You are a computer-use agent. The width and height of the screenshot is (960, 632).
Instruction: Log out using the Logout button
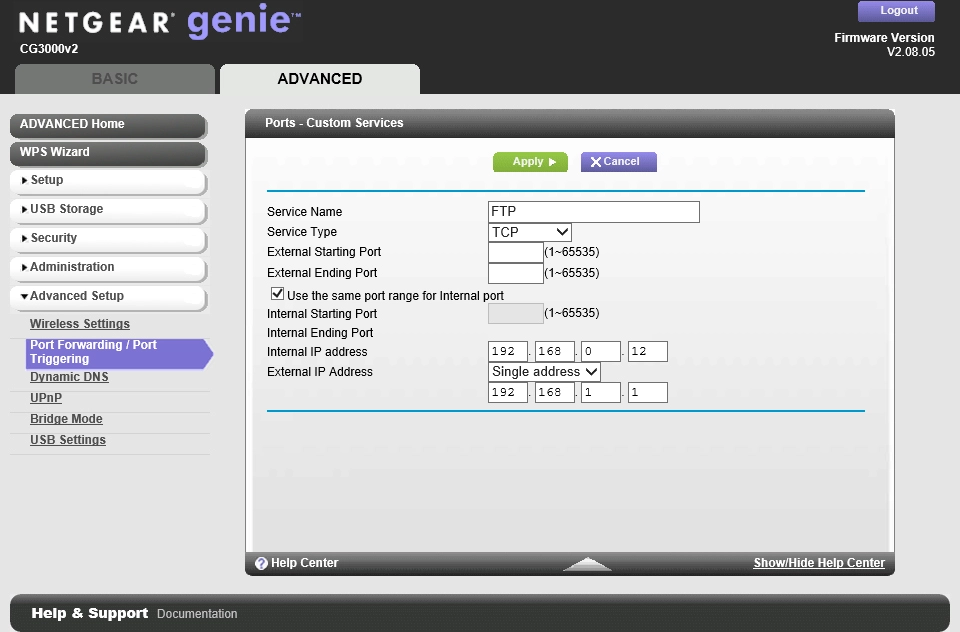coord(898,11)
